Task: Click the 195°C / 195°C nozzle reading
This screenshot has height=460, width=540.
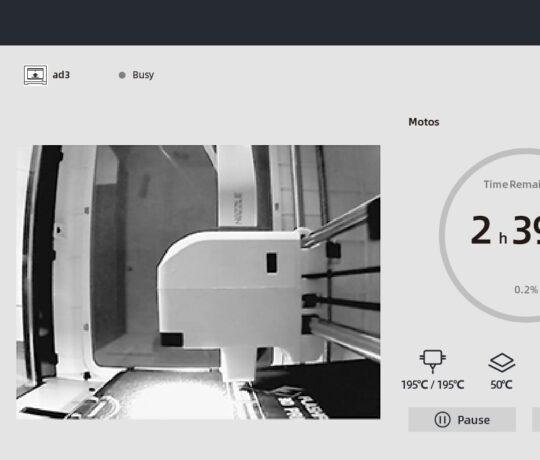Action: pos(433,385)
